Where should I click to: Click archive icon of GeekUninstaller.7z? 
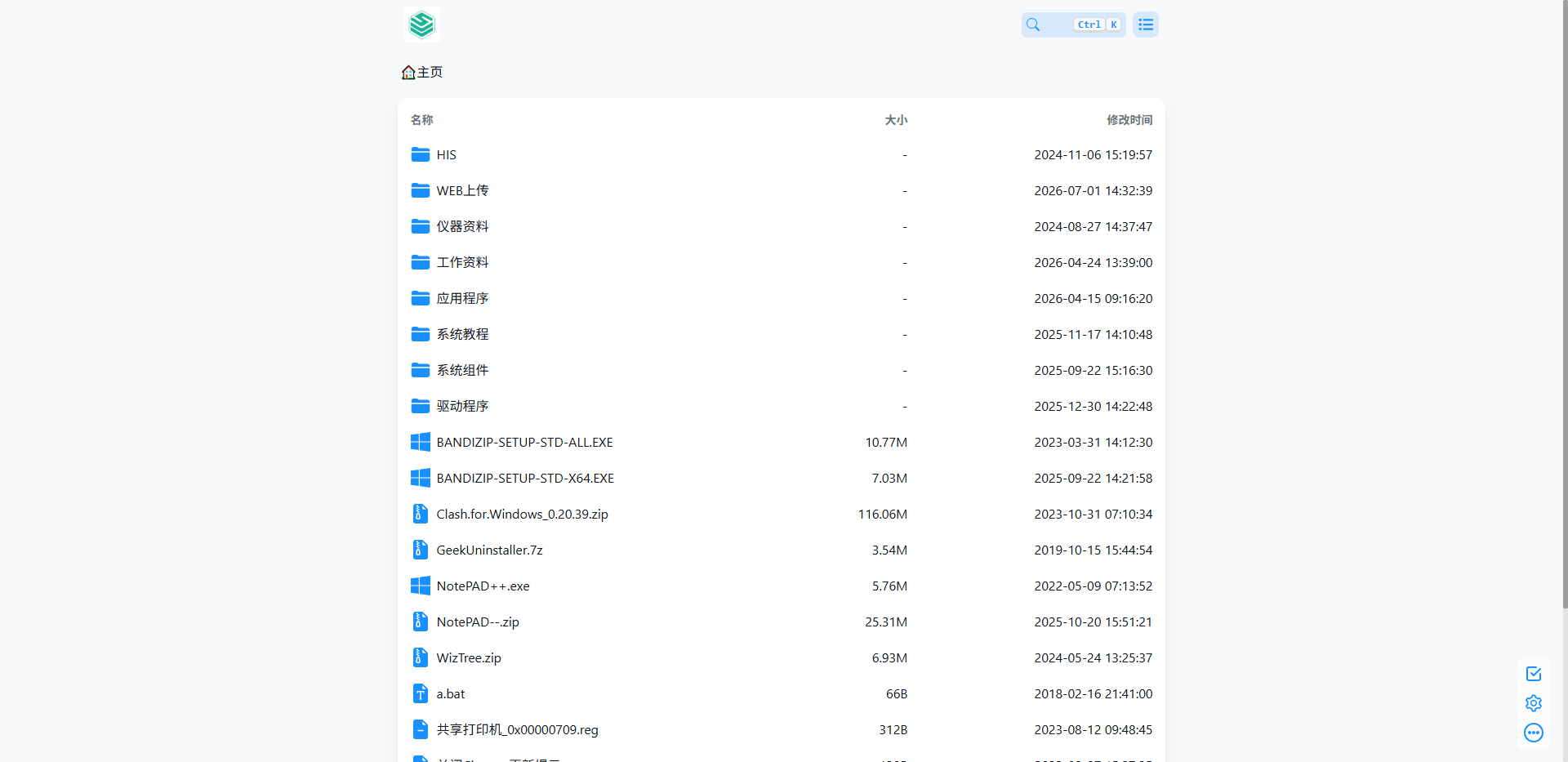420,550
